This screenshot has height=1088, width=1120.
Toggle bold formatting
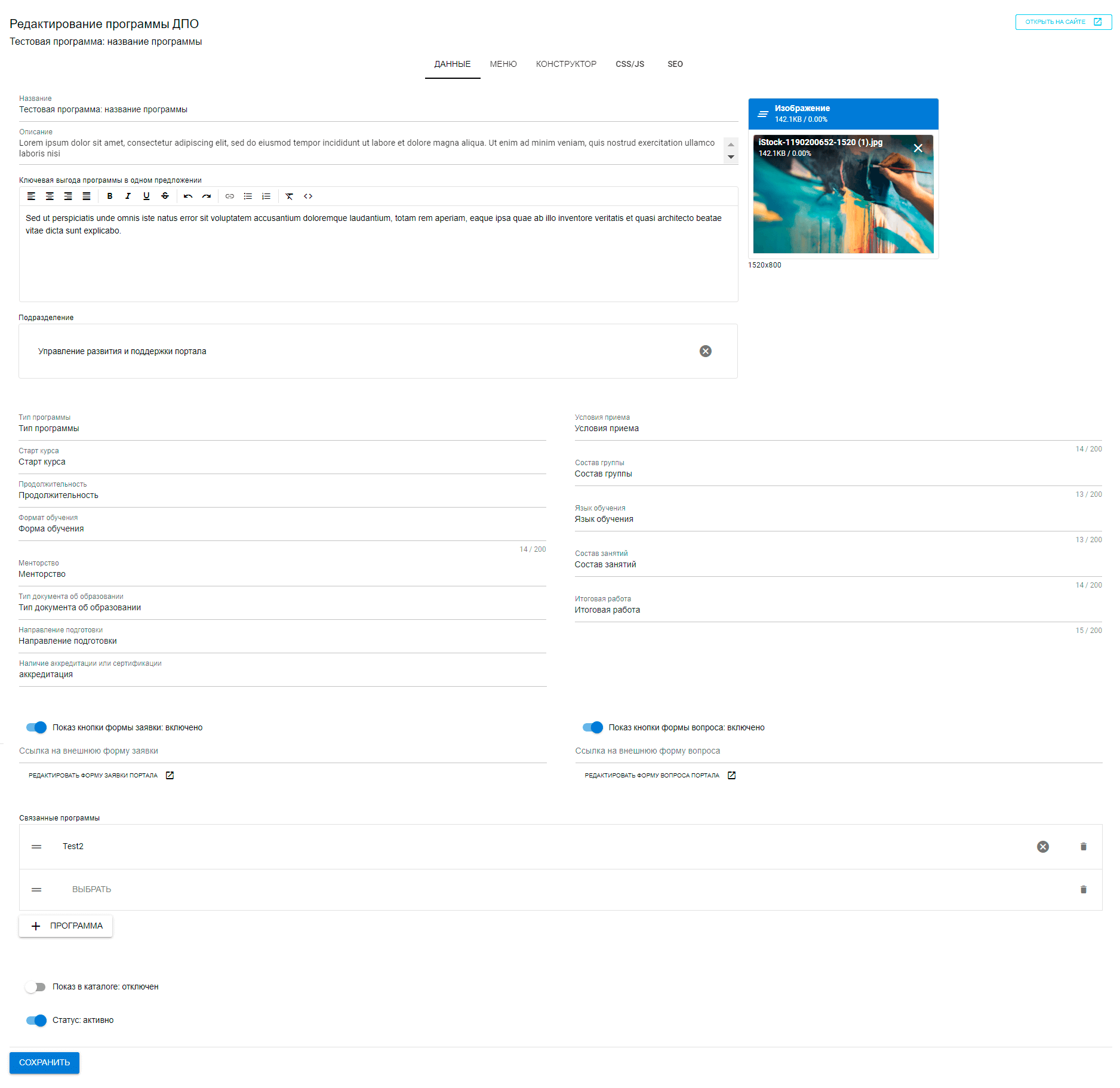coord(110,196)
